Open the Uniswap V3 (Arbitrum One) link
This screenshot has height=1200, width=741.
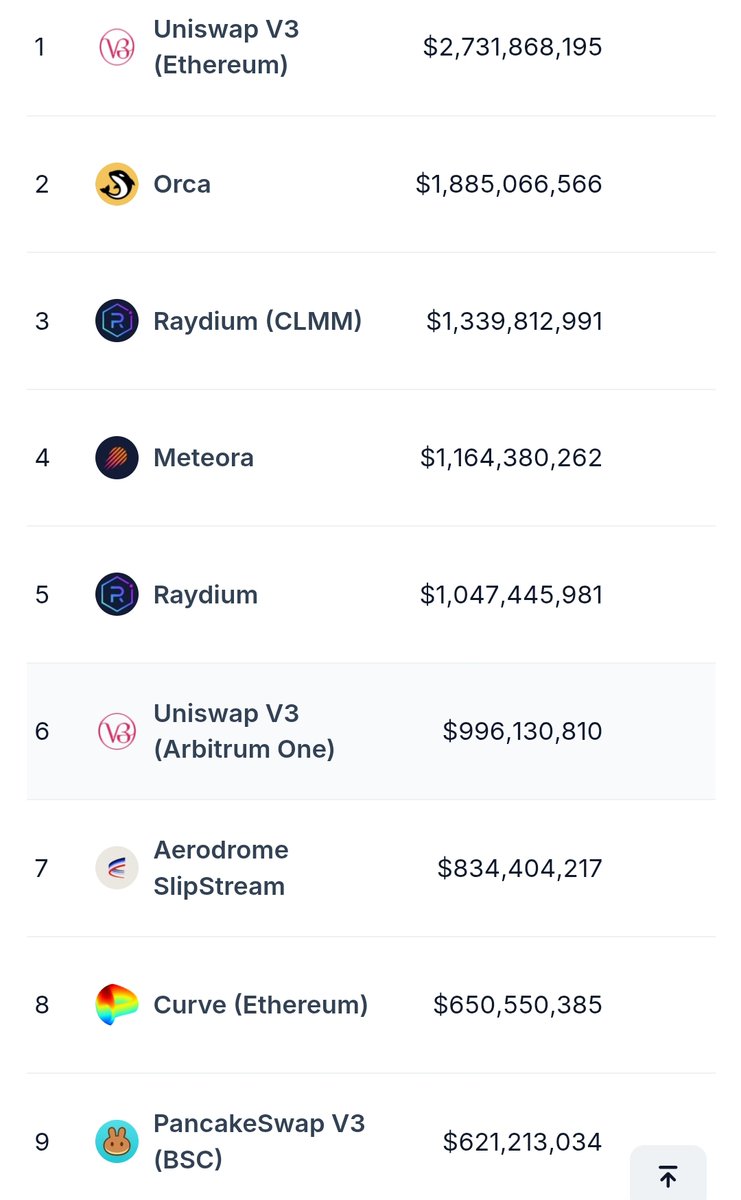244,731
